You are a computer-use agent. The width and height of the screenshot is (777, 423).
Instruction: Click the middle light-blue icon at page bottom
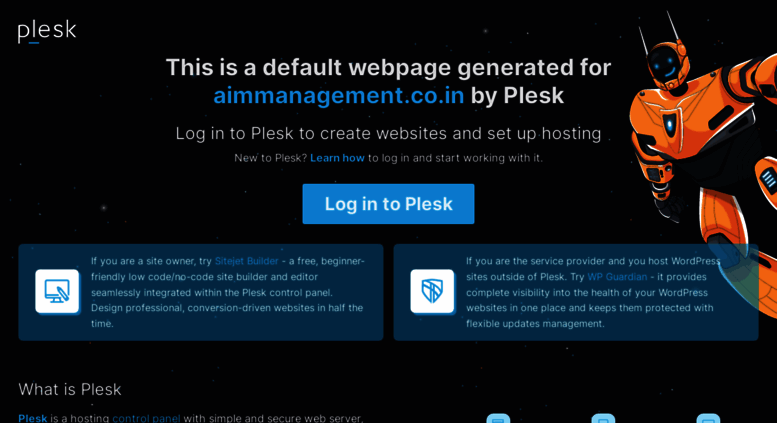[x=603, y=419]
